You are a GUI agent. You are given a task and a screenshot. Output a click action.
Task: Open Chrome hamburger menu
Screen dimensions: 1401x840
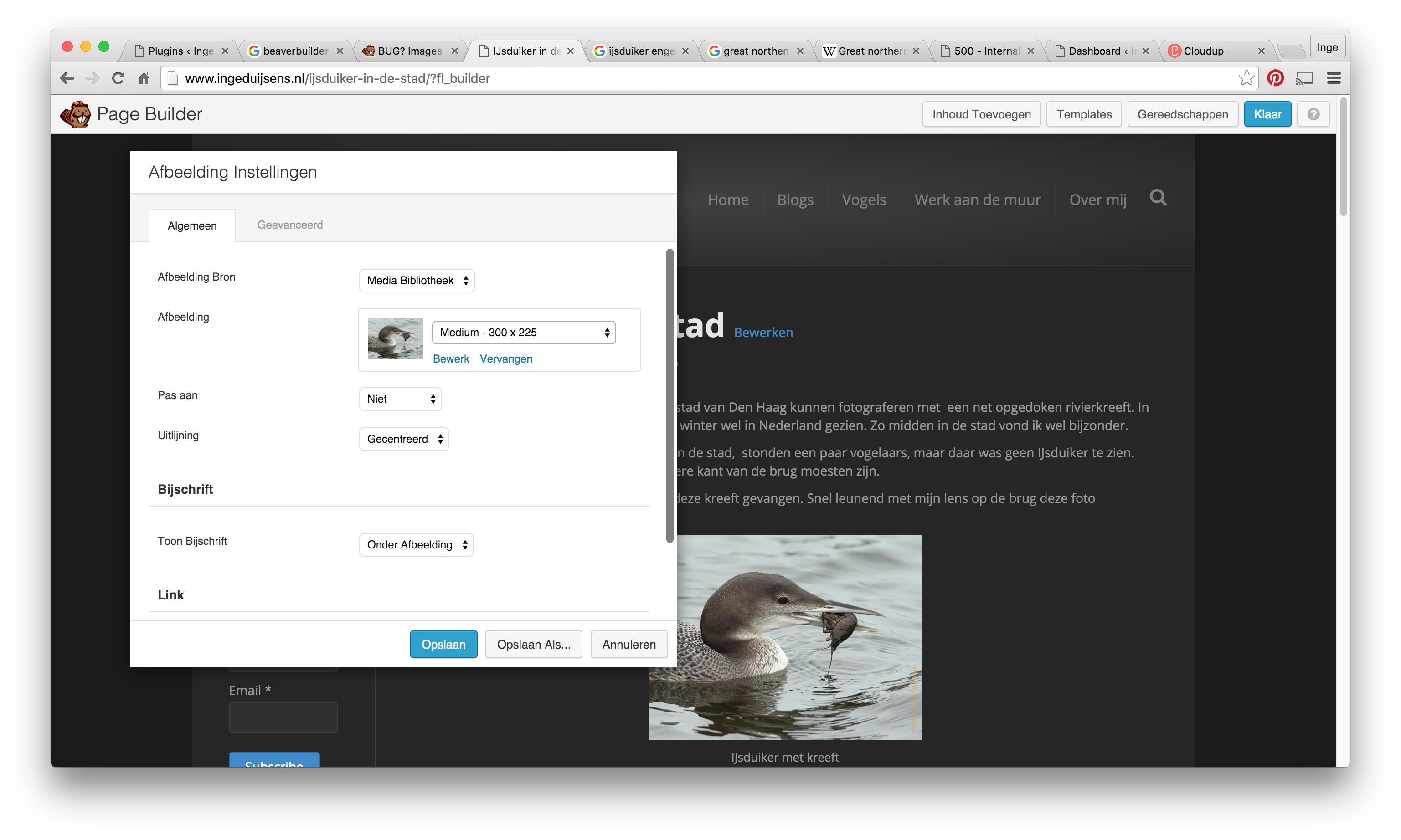1334,78
